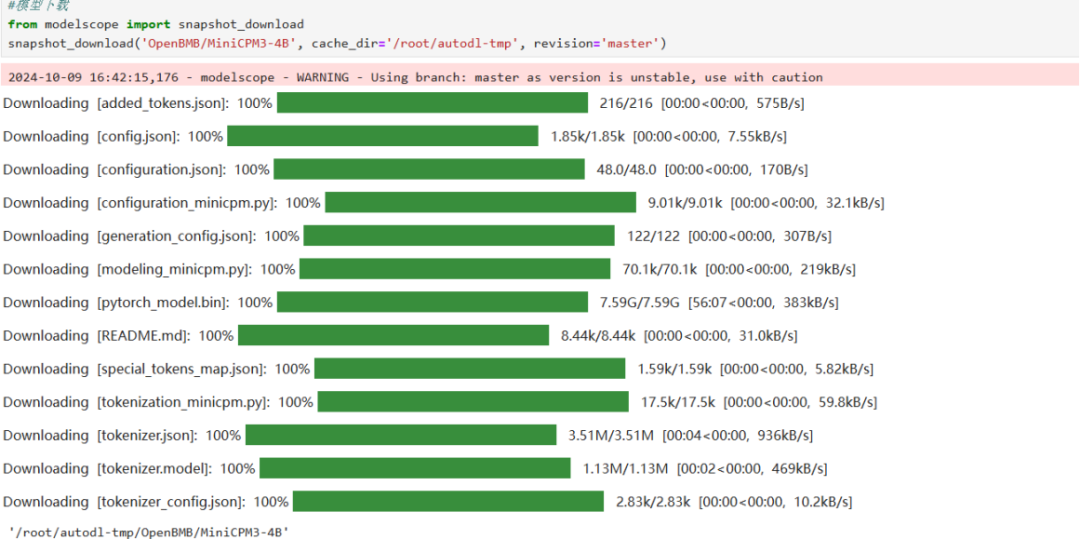Select the 'Downloading [generation_config.json]' label
This screenshot has width=1080, height=539.
pos(129,235)
